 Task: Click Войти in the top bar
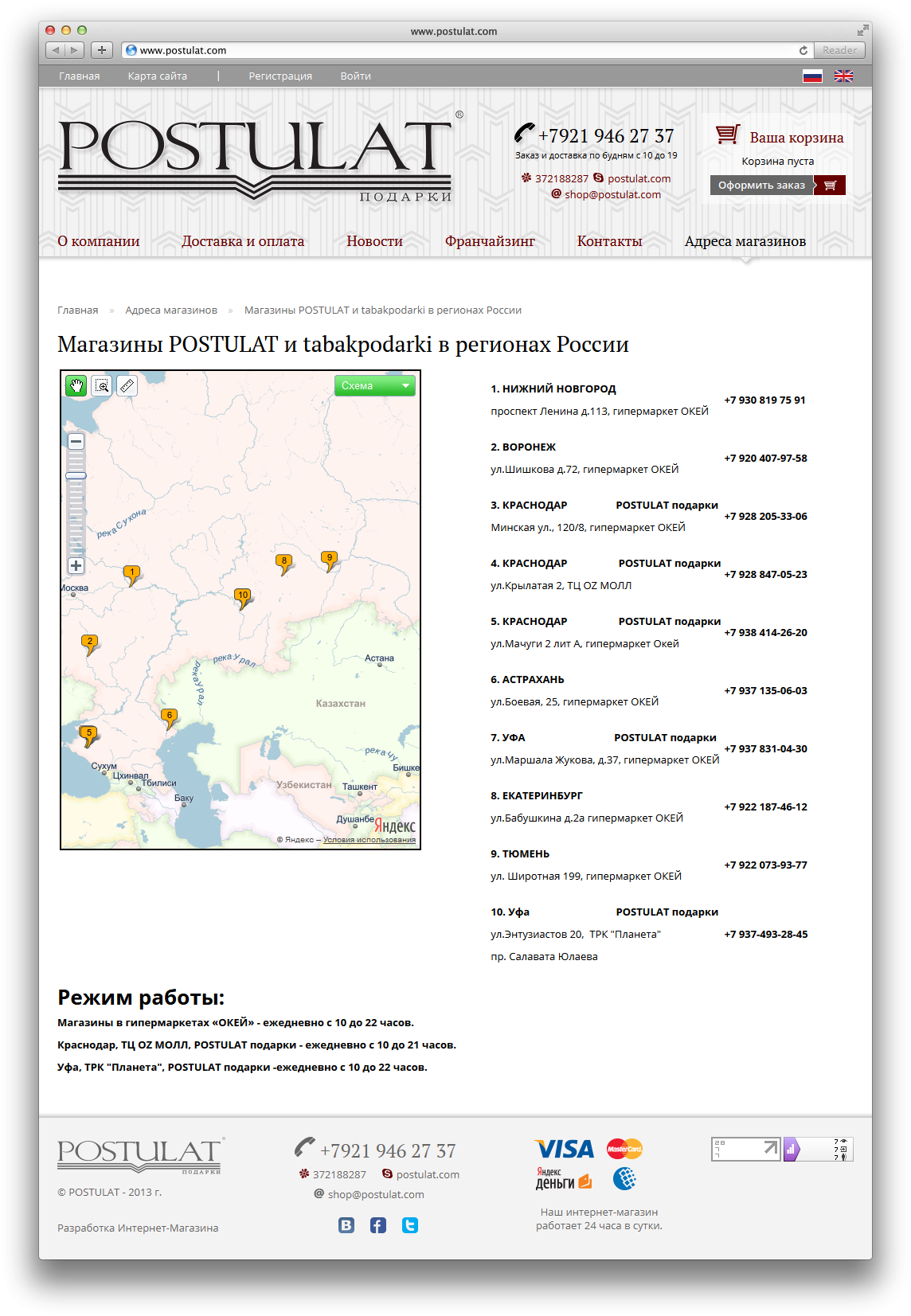tap(355, 76)
